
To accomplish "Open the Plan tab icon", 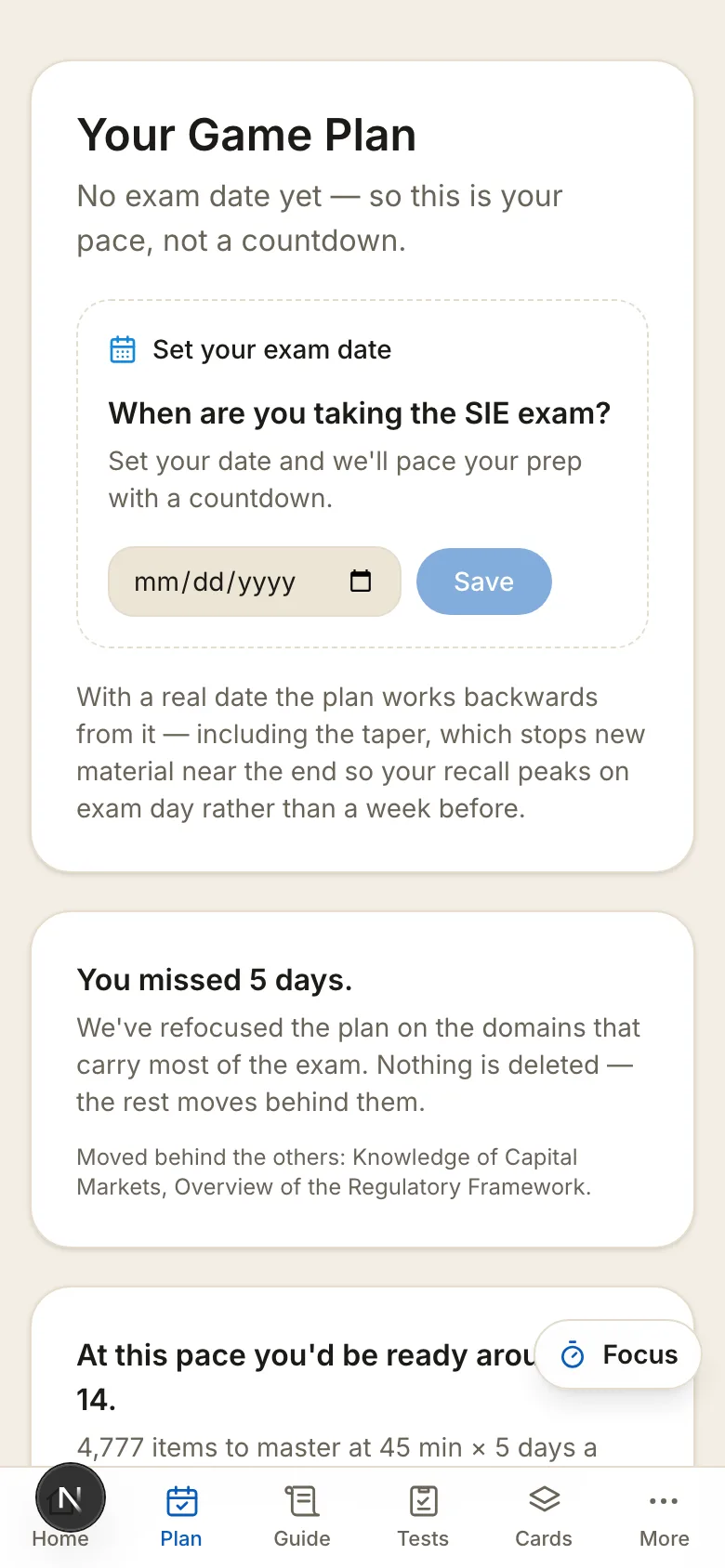I will point(181,1500).
